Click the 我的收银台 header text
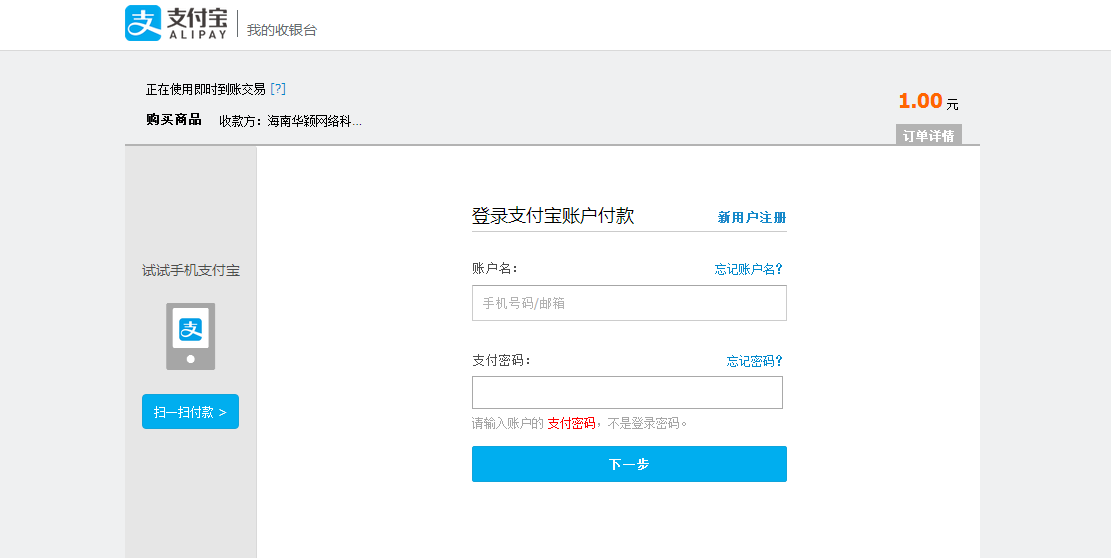The height and width of the screenshot is (558, 1111). coord(282,30)
